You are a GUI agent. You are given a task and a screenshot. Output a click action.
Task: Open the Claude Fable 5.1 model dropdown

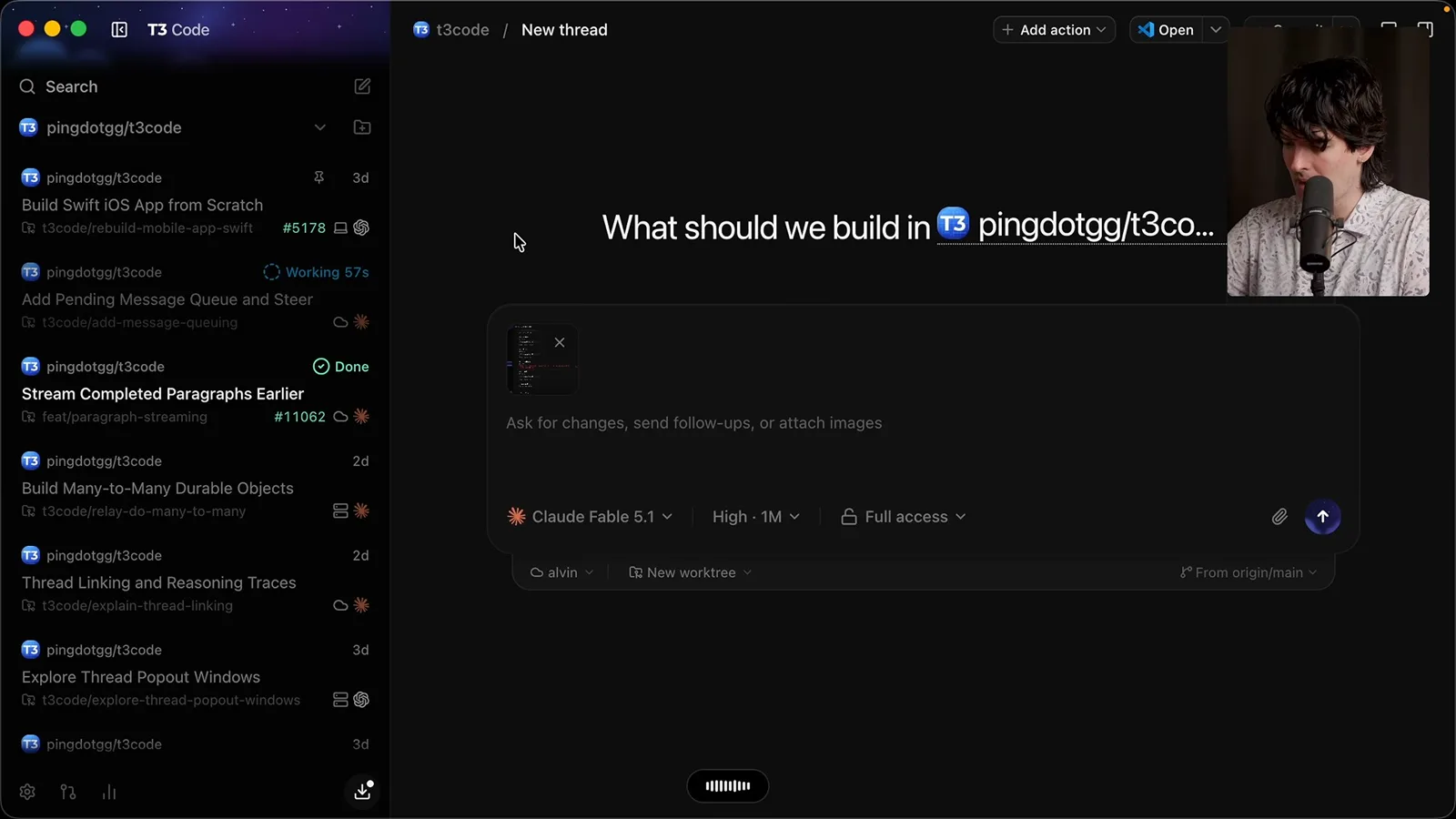[x=591, y=517]
